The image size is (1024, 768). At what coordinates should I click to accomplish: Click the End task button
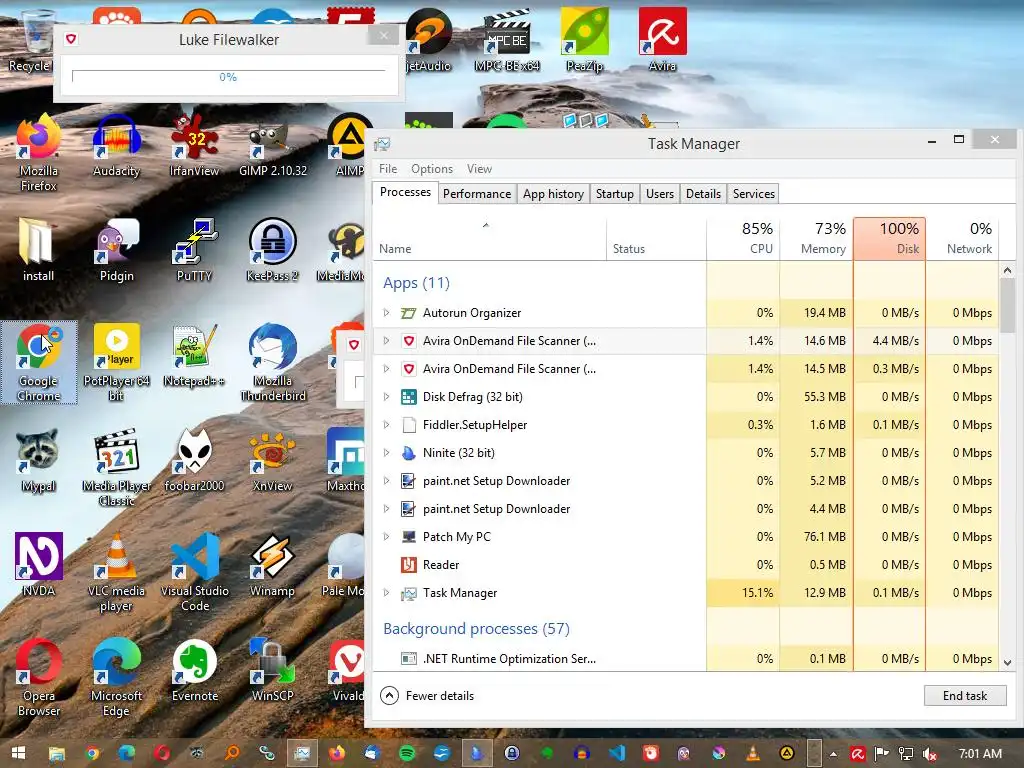coord(965,696)
